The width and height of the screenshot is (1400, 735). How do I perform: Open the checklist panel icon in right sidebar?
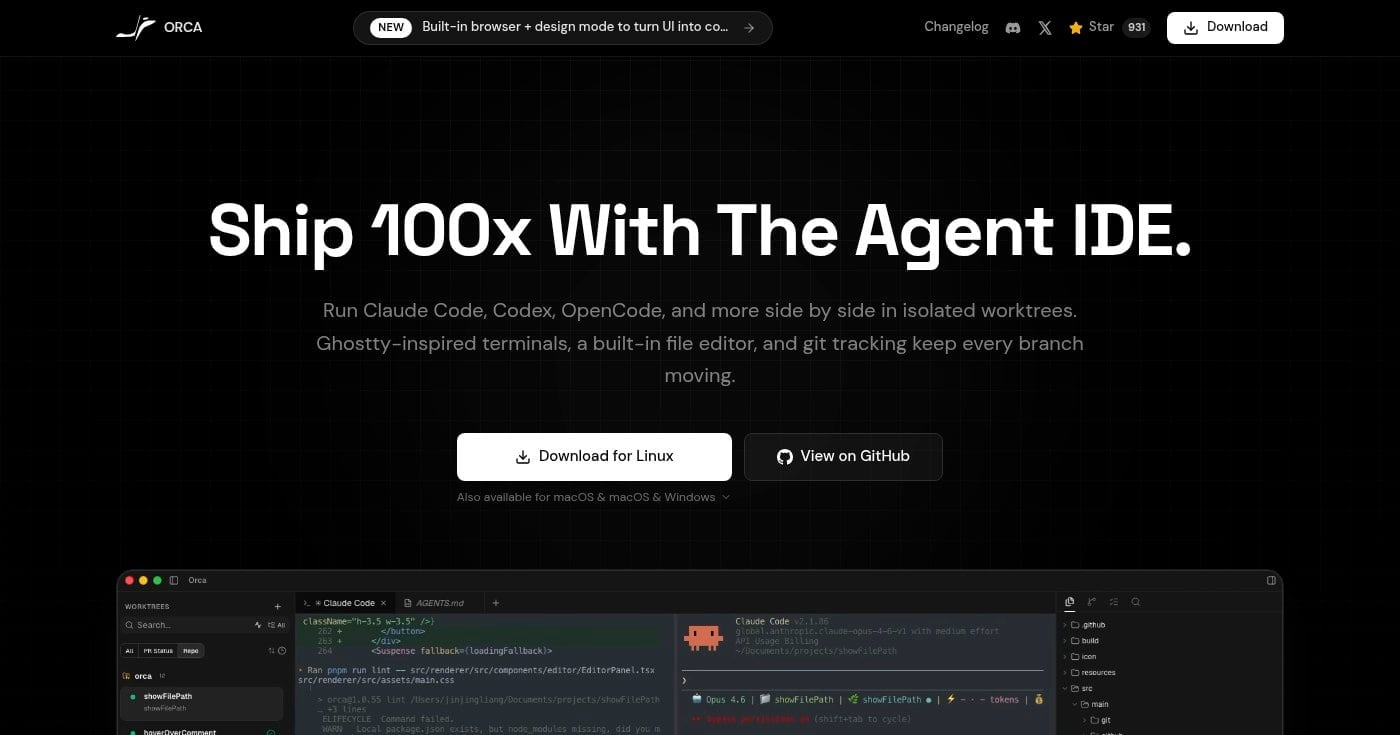tap(1113, 601)
